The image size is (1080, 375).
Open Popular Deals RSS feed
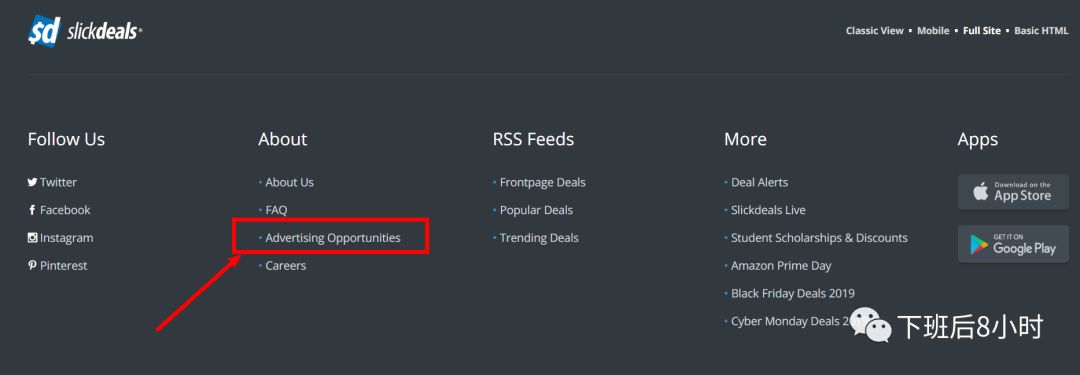[537, 210]
